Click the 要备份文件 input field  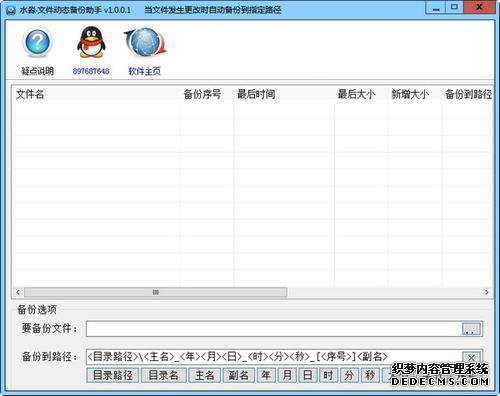pyautogui.click(x=274, y=329)
